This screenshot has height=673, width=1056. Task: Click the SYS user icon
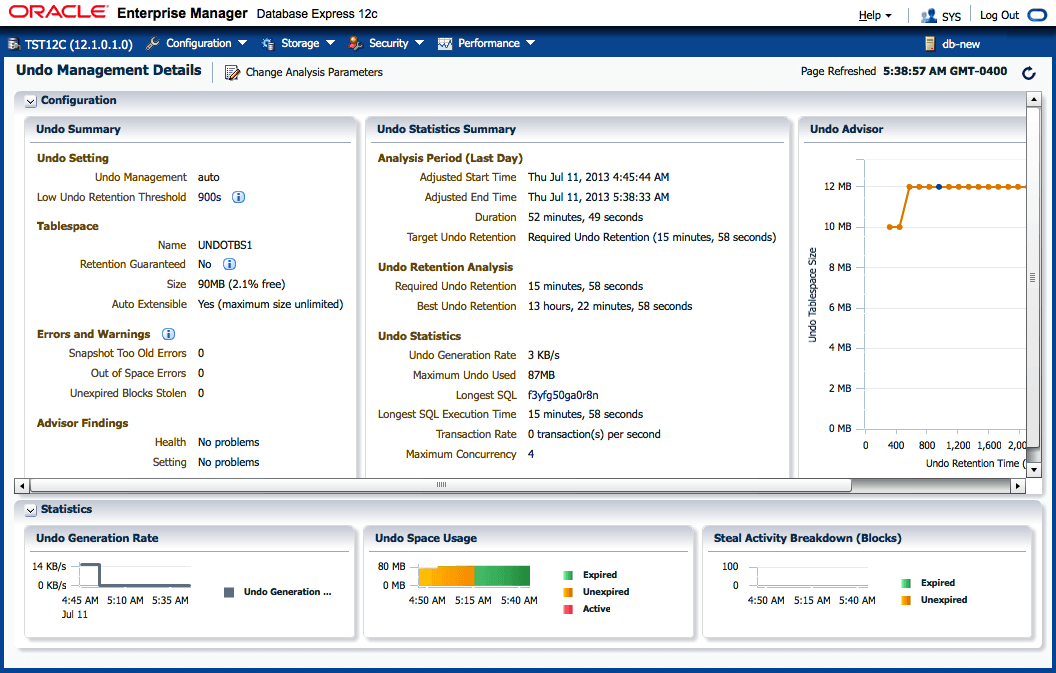[929, 15]
